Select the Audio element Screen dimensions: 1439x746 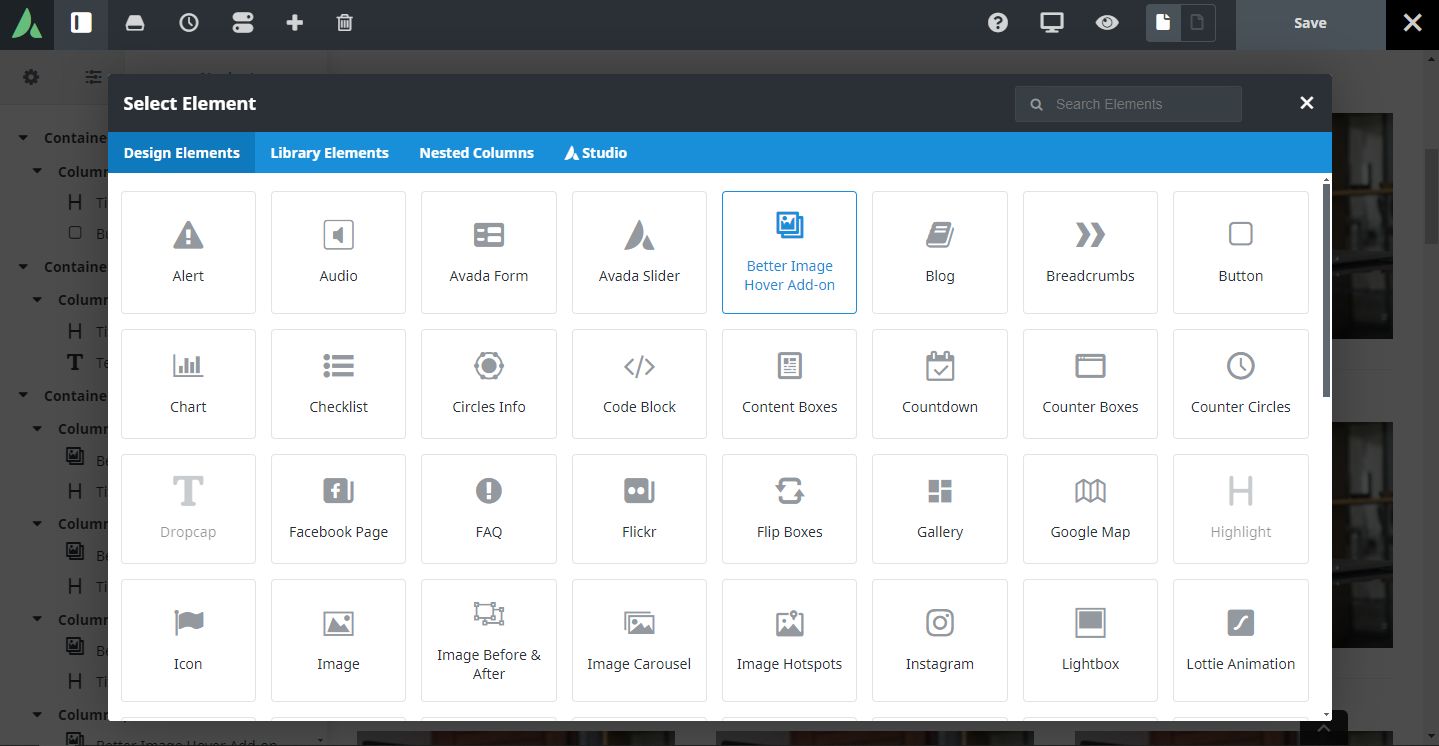[338, 252]
